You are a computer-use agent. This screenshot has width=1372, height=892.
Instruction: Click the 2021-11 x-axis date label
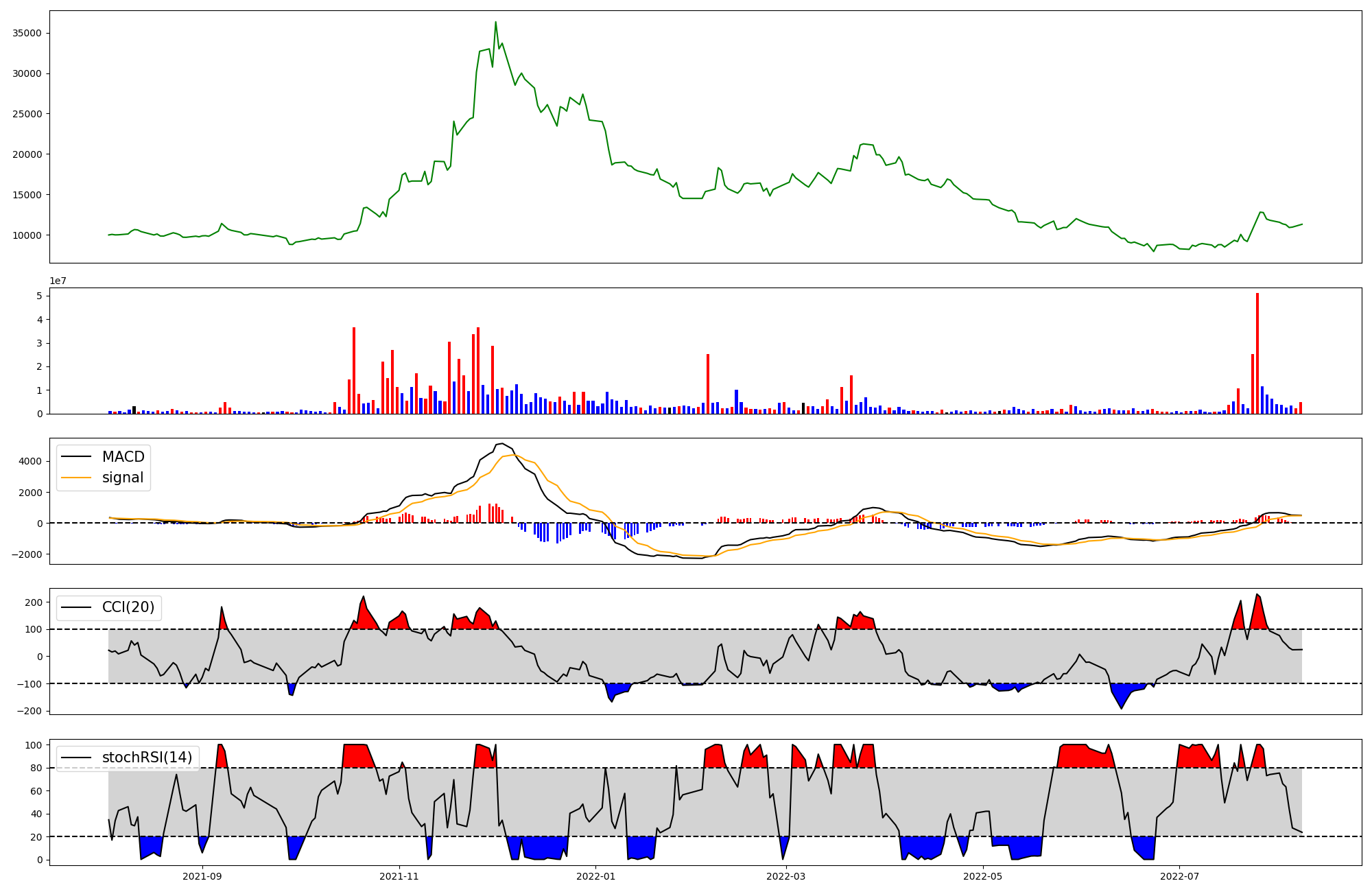point(399,876)
